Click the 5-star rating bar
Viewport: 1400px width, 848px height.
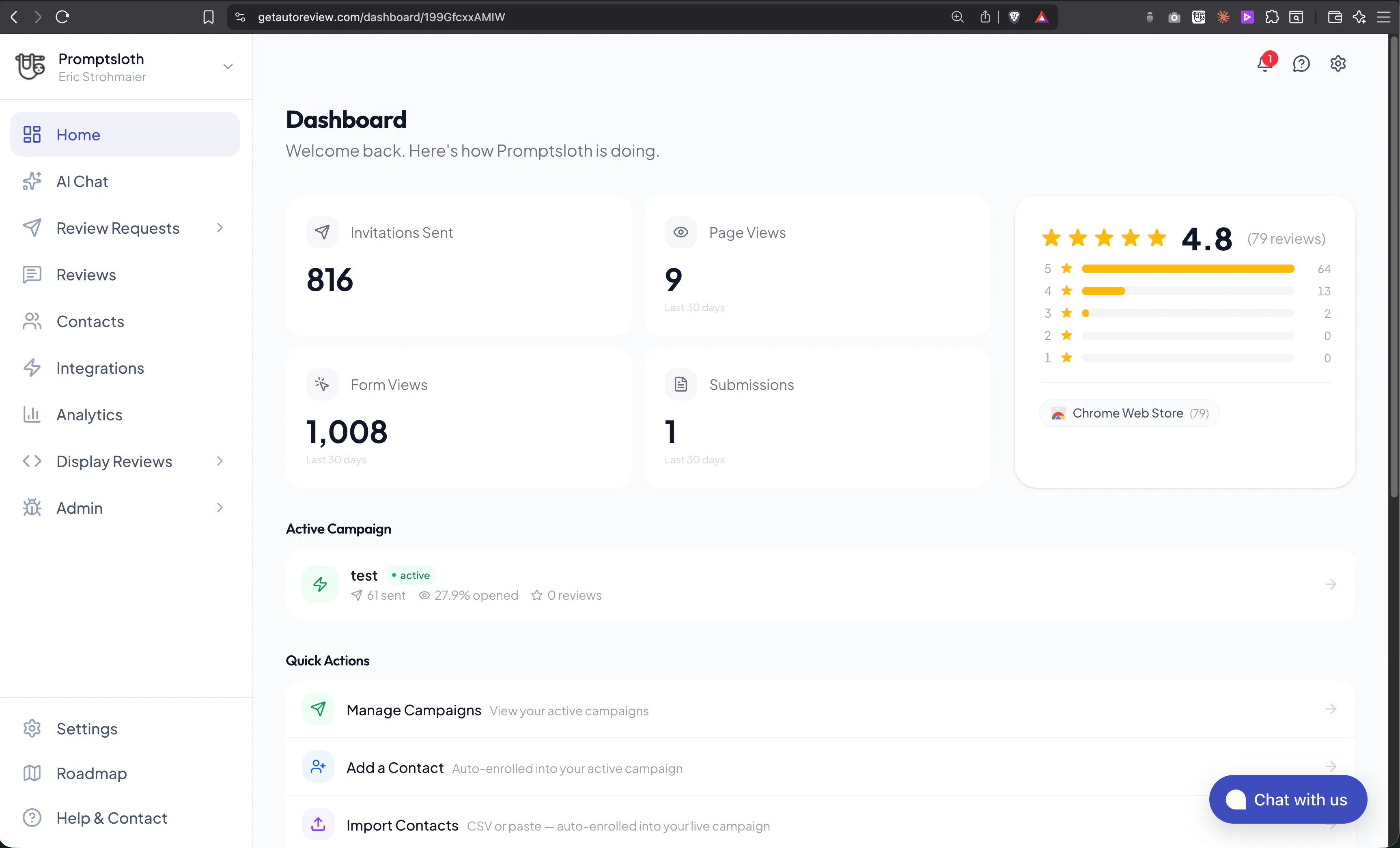[x=1187, y=269]
